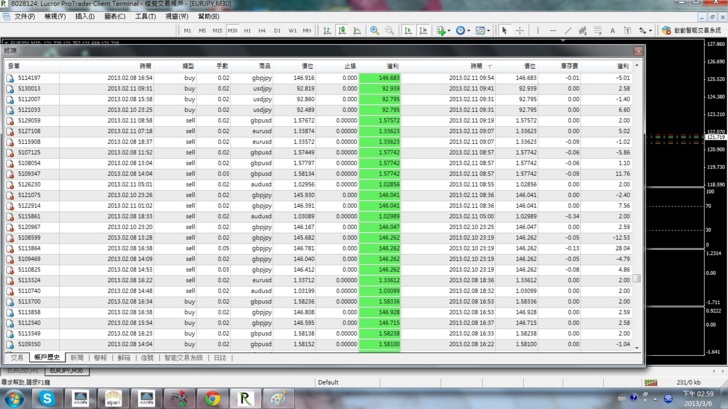728x409 pixels.
Task: Switch to the 交易 (Trade) tab
Action: [16, 357]
